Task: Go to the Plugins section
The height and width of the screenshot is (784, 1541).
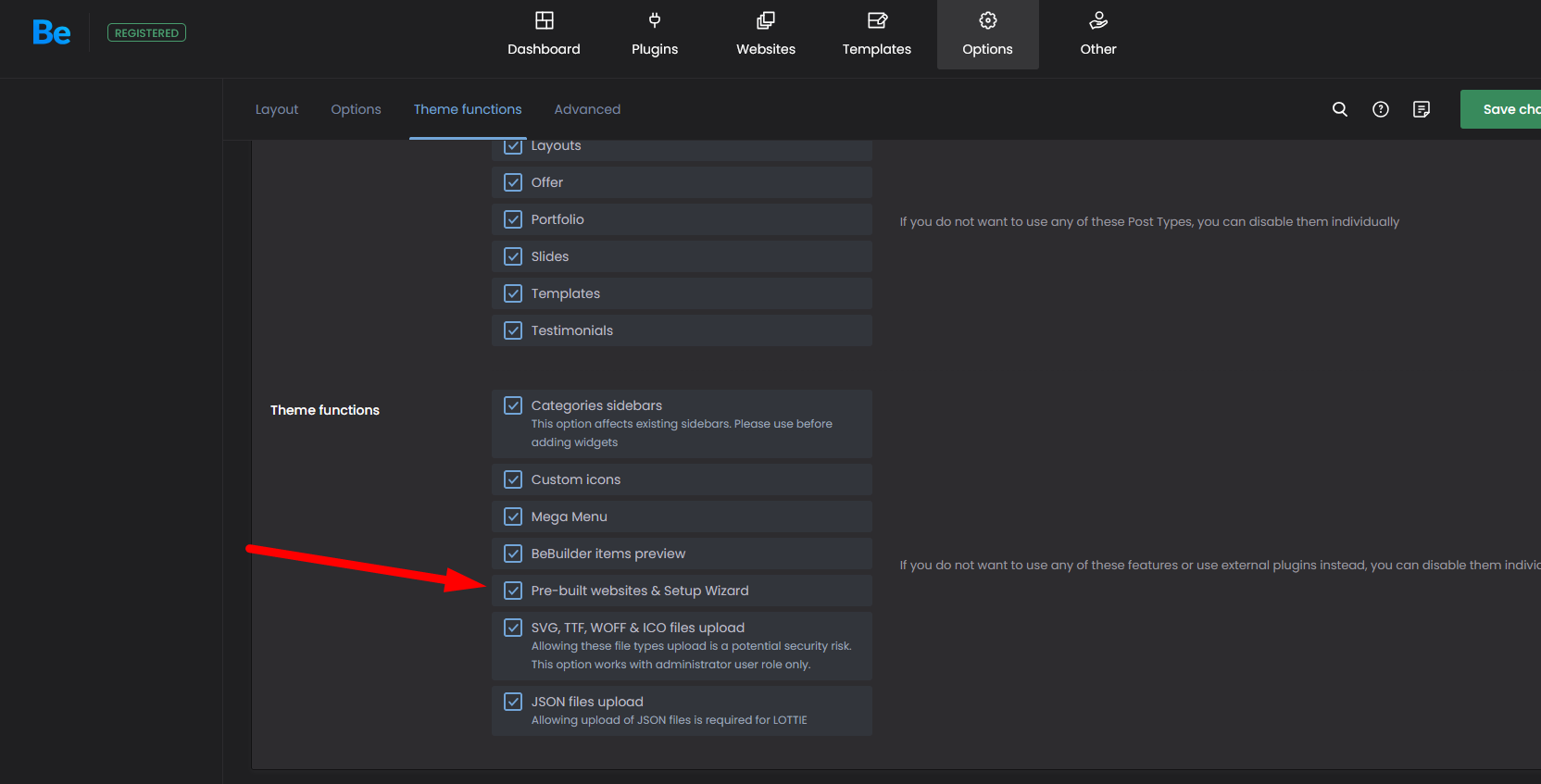Action: tap(655, 34)
